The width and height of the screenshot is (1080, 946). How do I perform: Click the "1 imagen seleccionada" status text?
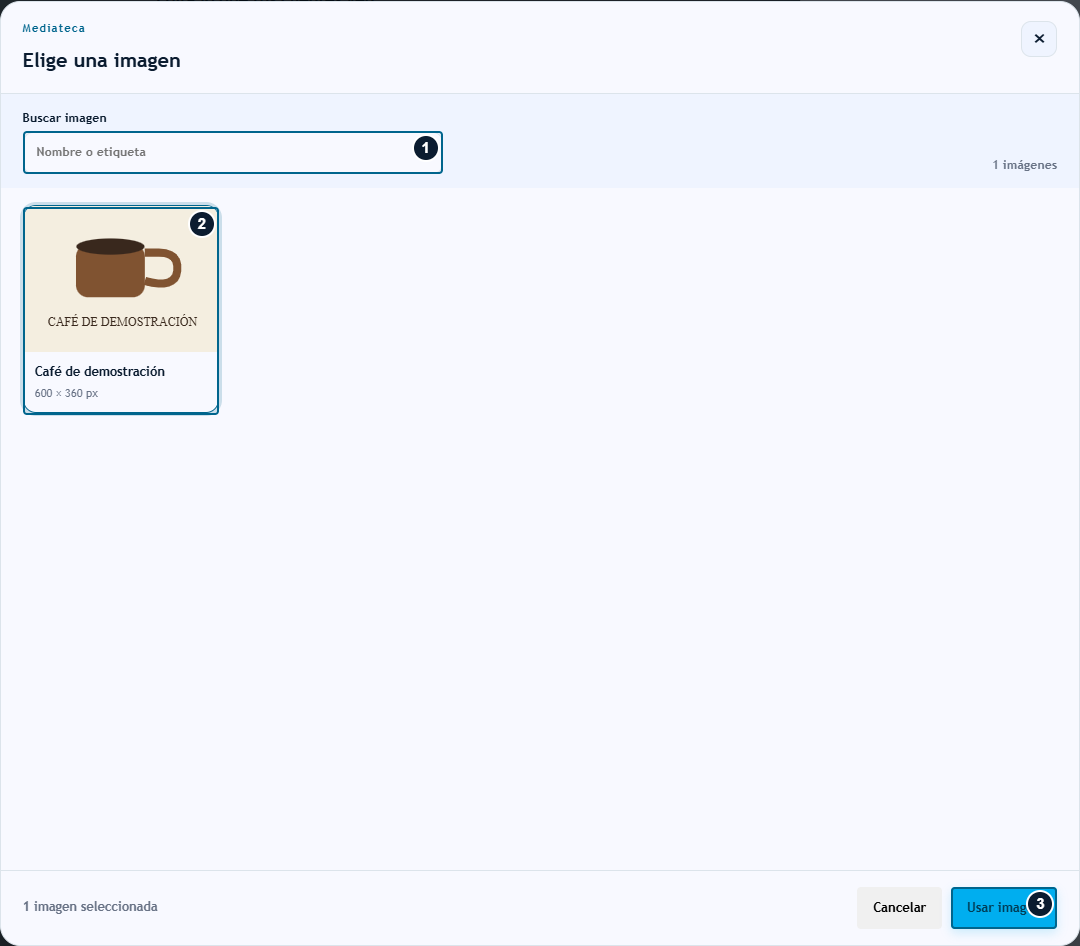point(90,907)
